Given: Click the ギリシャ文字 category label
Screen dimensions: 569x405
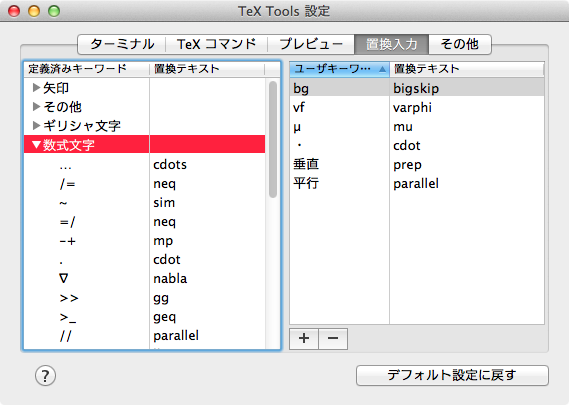Looking at the screenshot, I should (82, 126).
